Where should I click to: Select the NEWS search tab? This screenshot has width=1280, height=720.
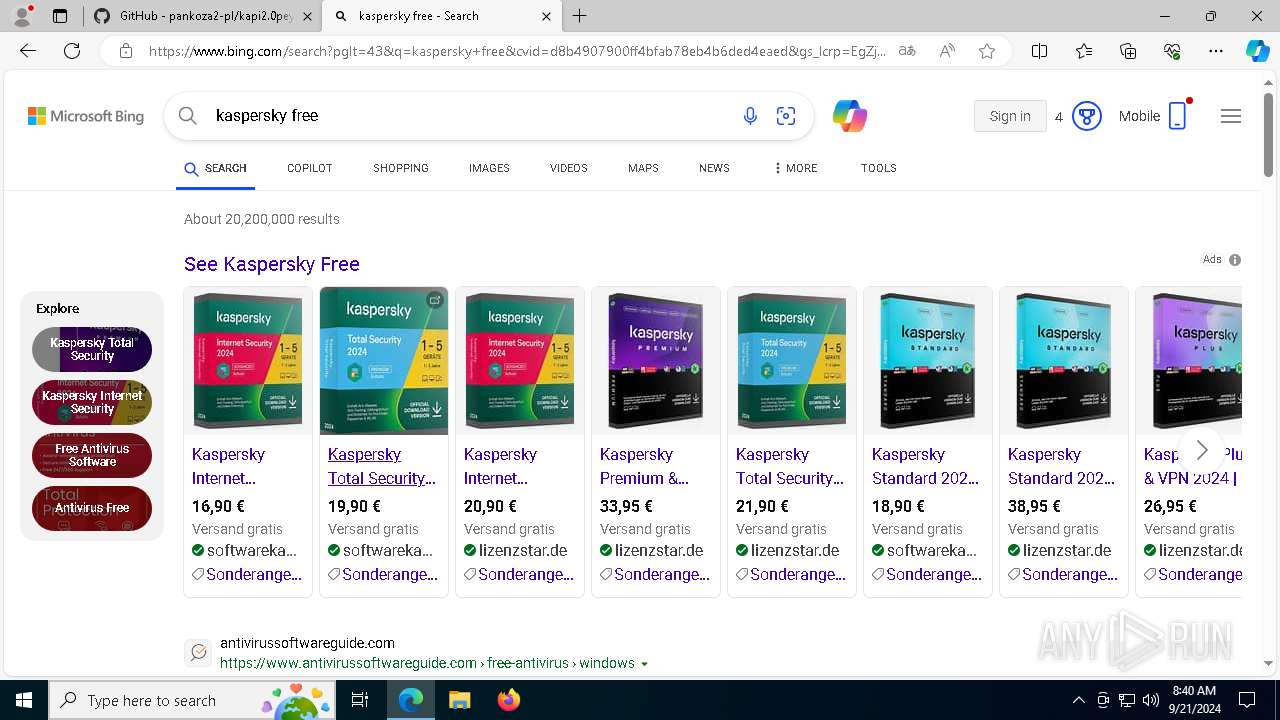(714, 168)
